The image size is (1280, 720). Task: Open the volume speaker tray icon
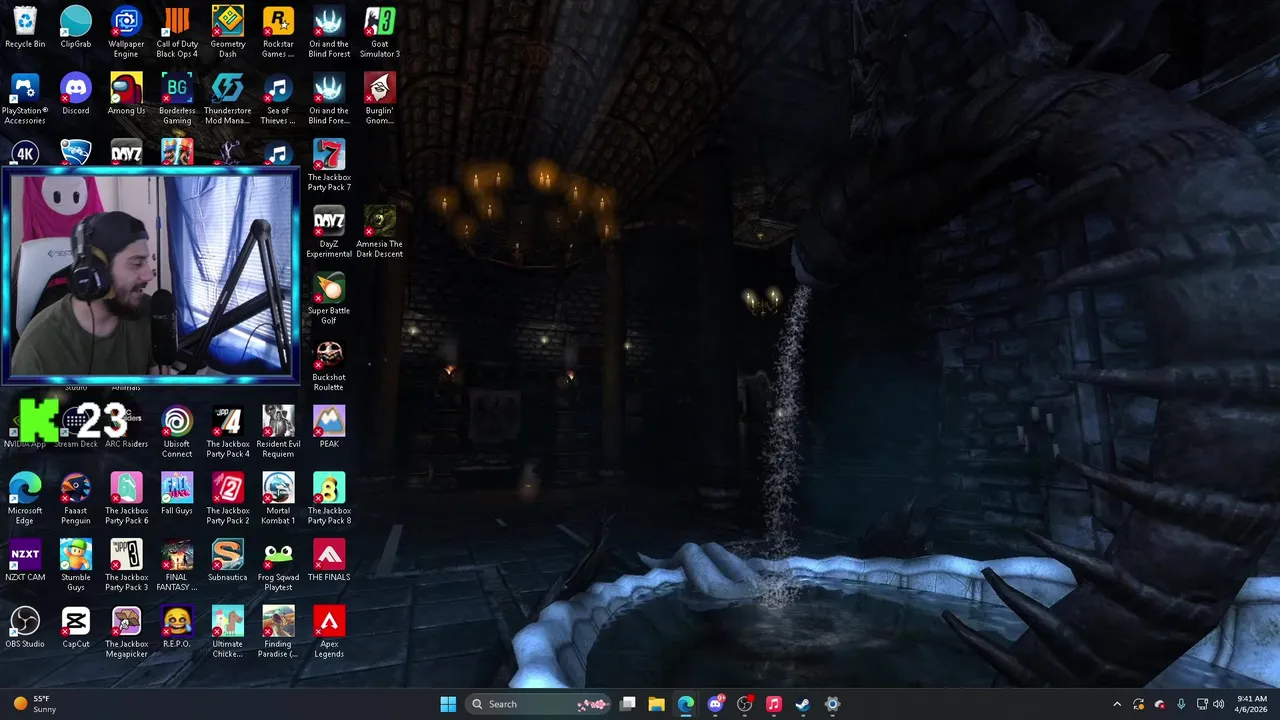tap(1218, 704)
